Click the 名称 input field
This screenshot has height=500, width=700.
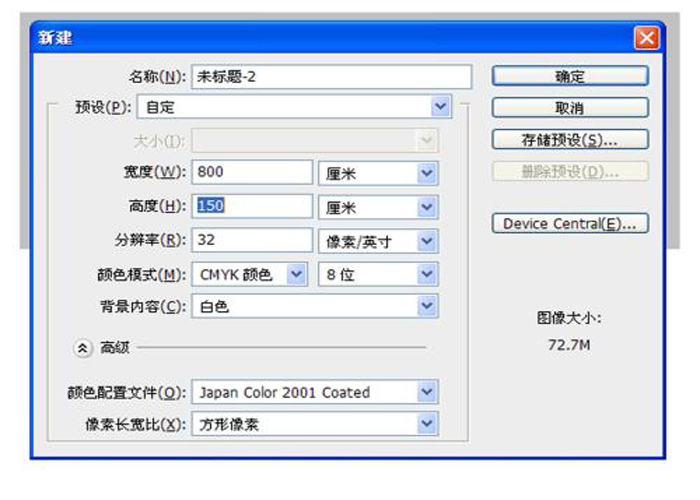point(331,77)
